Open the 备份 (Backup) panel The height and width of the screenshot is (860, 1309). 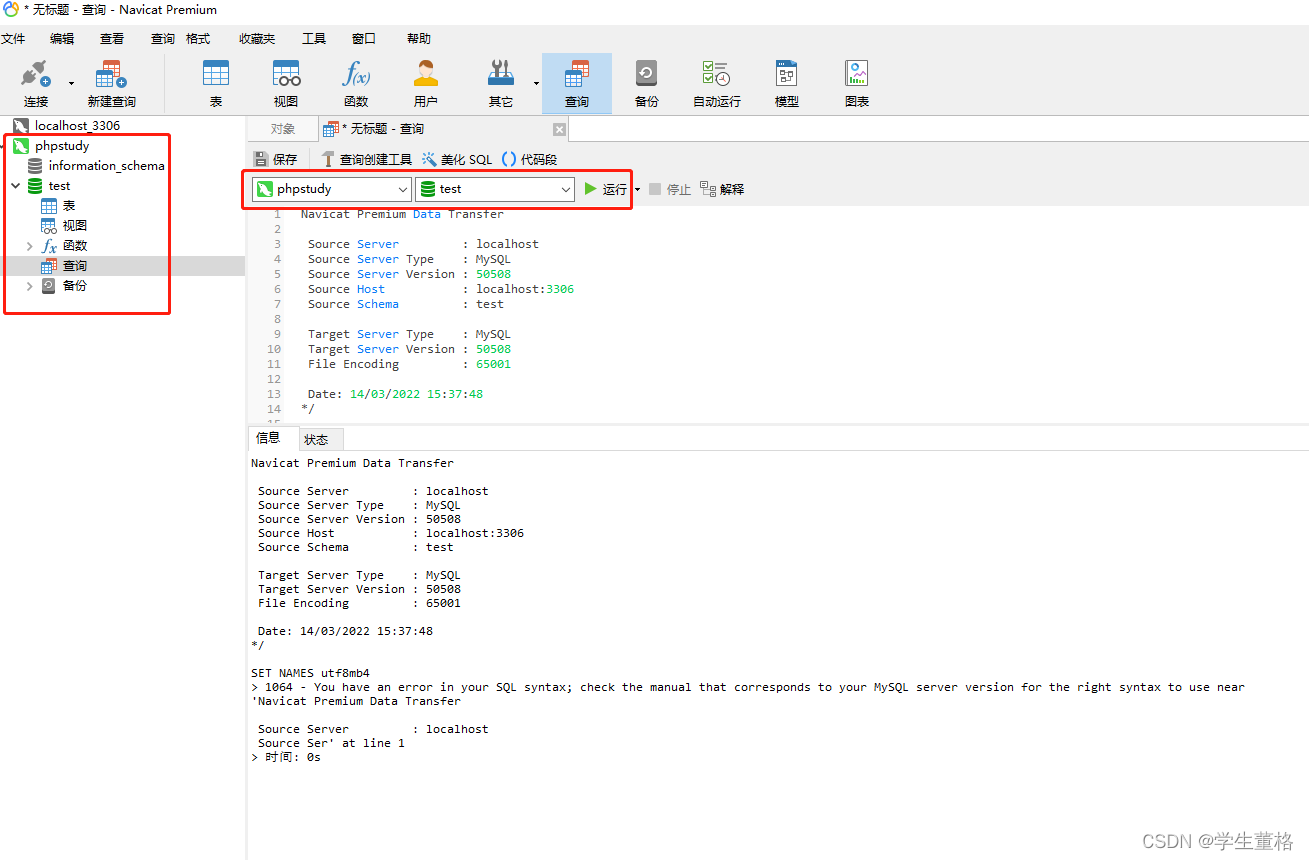[646, 82]
